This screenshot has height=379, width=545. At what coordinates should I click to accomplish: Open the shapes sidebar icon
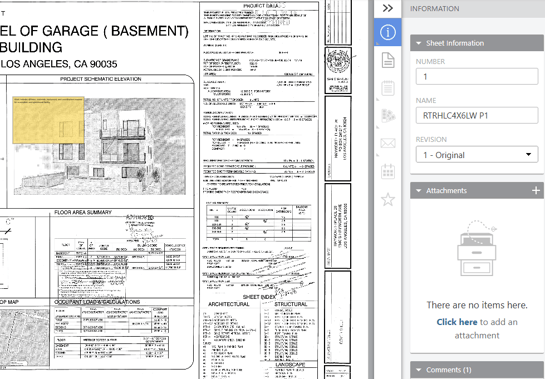coord(388,116)
